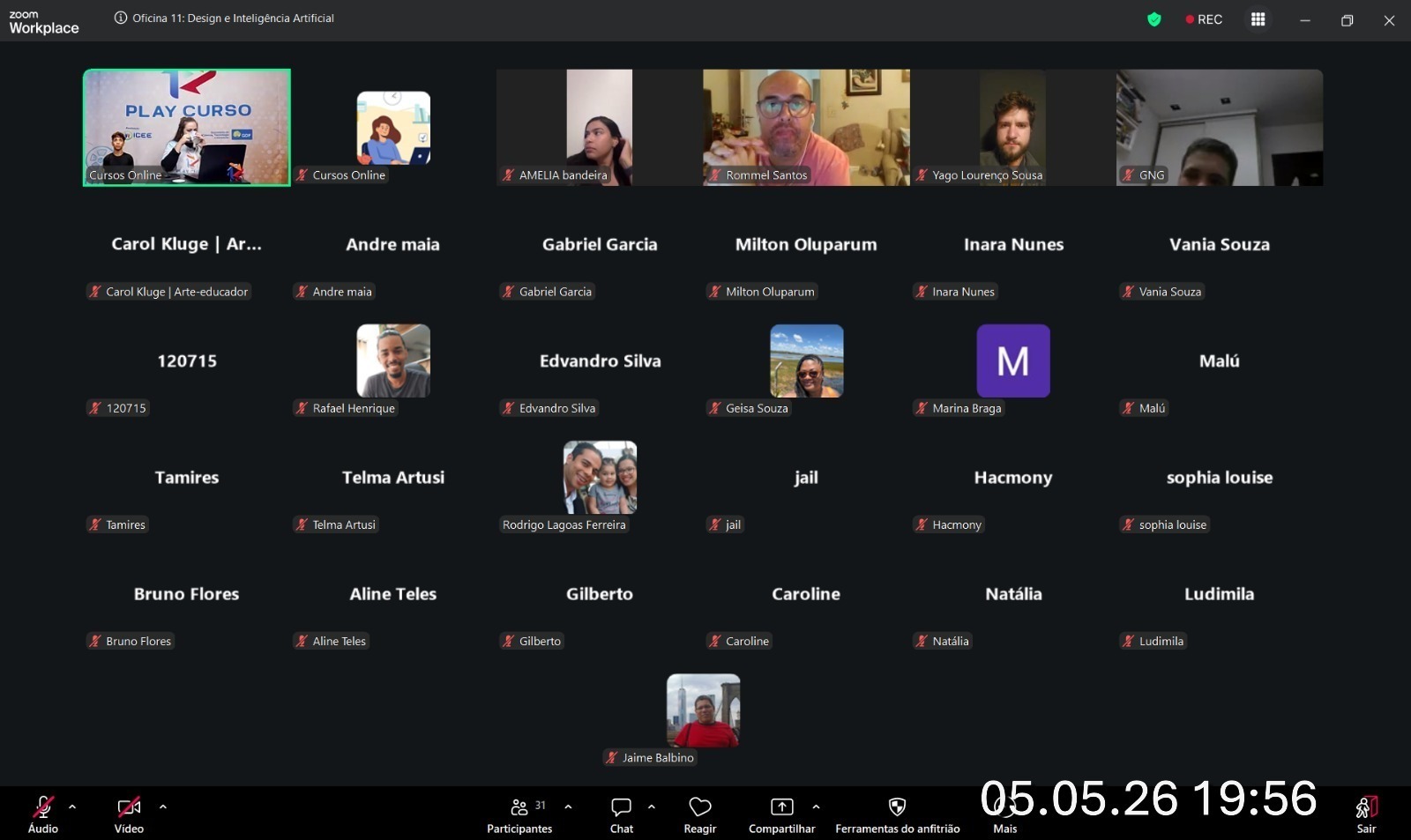Unmute the microphone with Áudio button
The width and height of the screenshot is (1411, 840).
pos(42,815)
